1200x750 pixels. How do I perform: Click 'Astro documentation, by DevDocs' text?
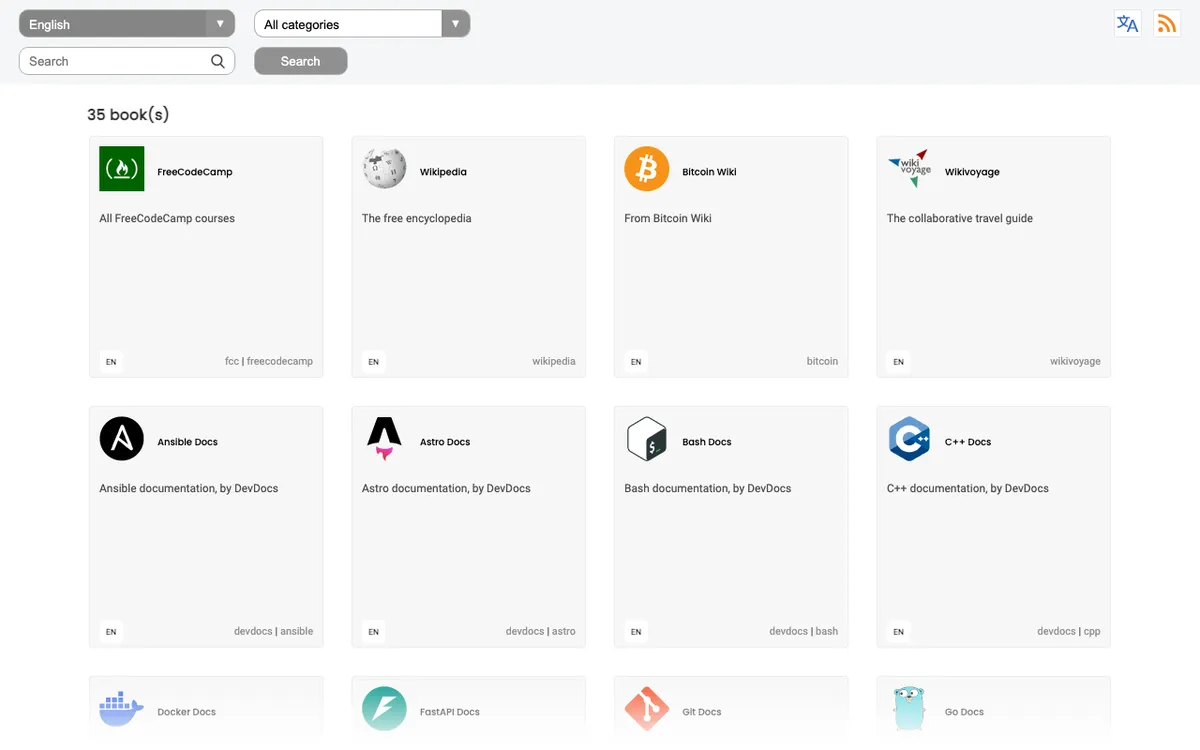[x=446, y=488]
